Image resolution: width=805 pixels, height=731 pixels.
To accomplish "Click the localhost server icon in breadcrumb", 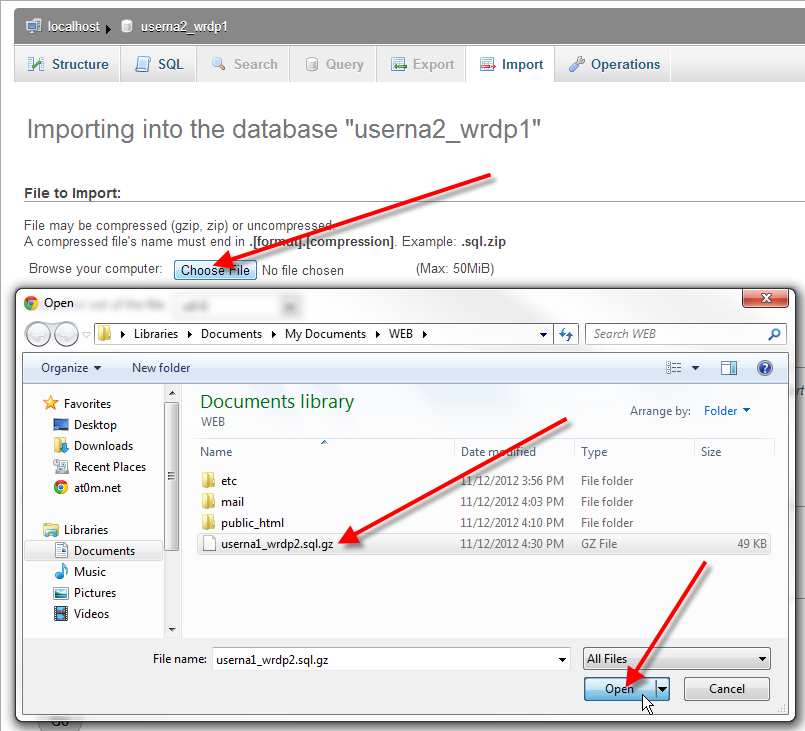I will (34, 26).
